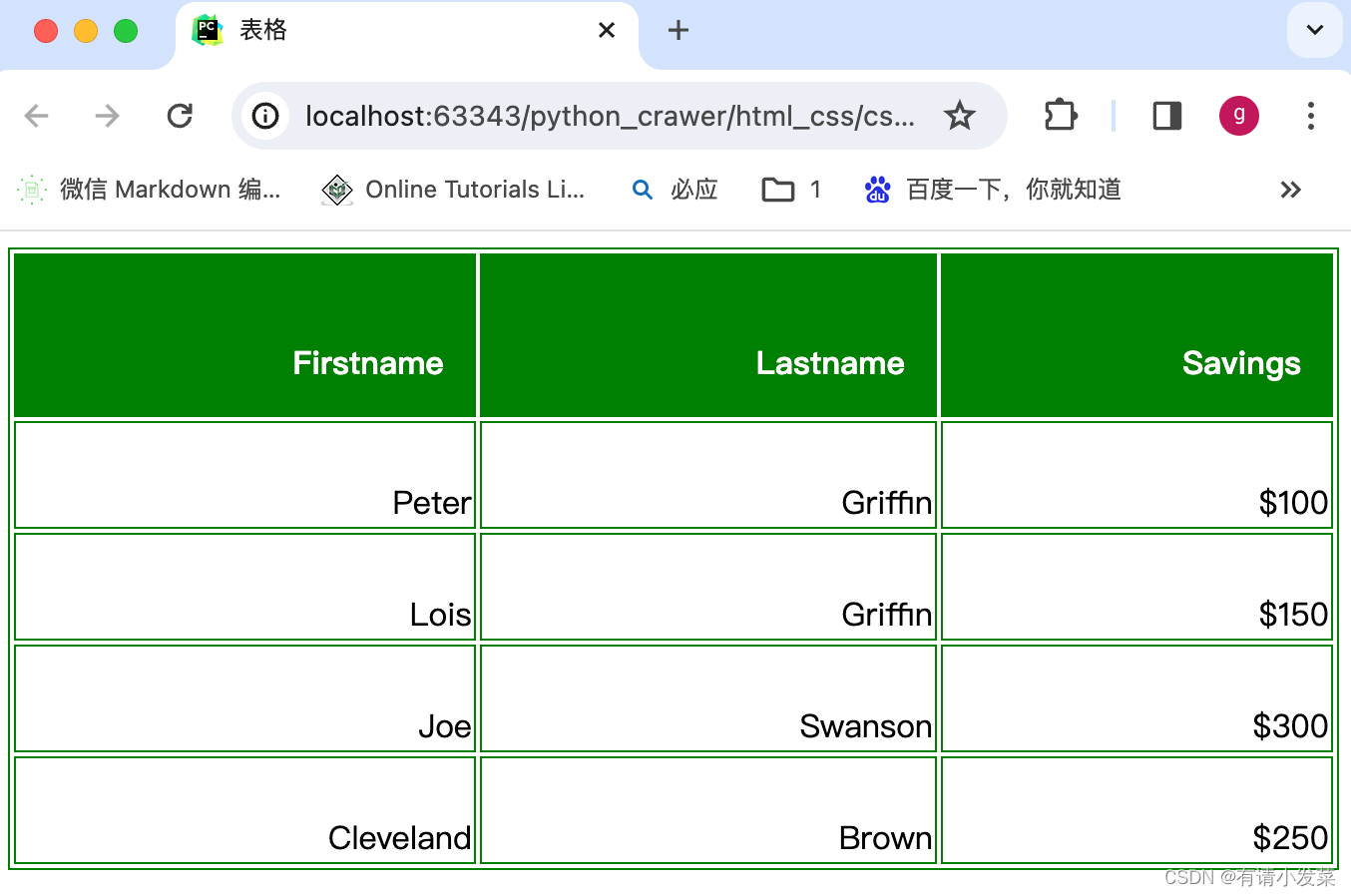Screen dimensions: 1351x896
Task: Select the Swanson lastname cell
Action: (708, 698)
